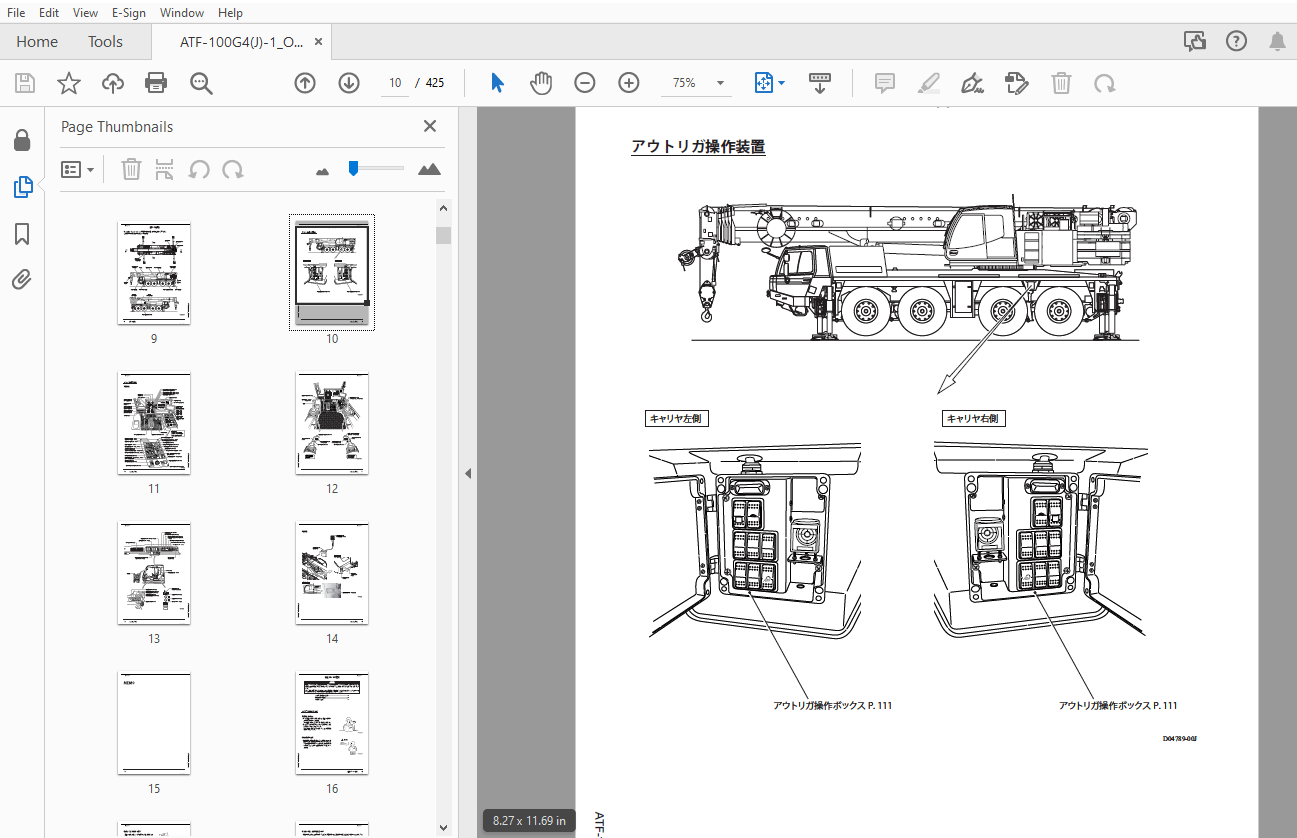Open the share chat icon at top right

(1195, 41)
